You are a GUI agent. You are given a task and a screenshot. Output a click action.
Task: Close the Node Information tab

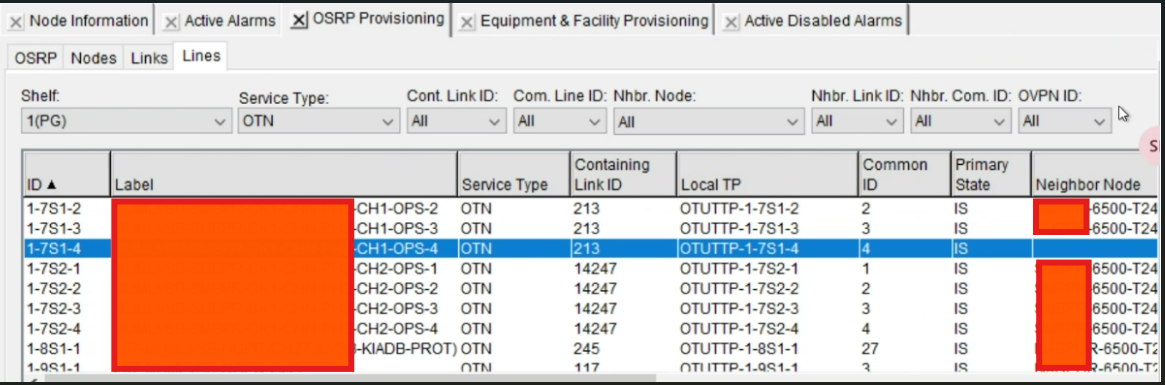[15, 22]
